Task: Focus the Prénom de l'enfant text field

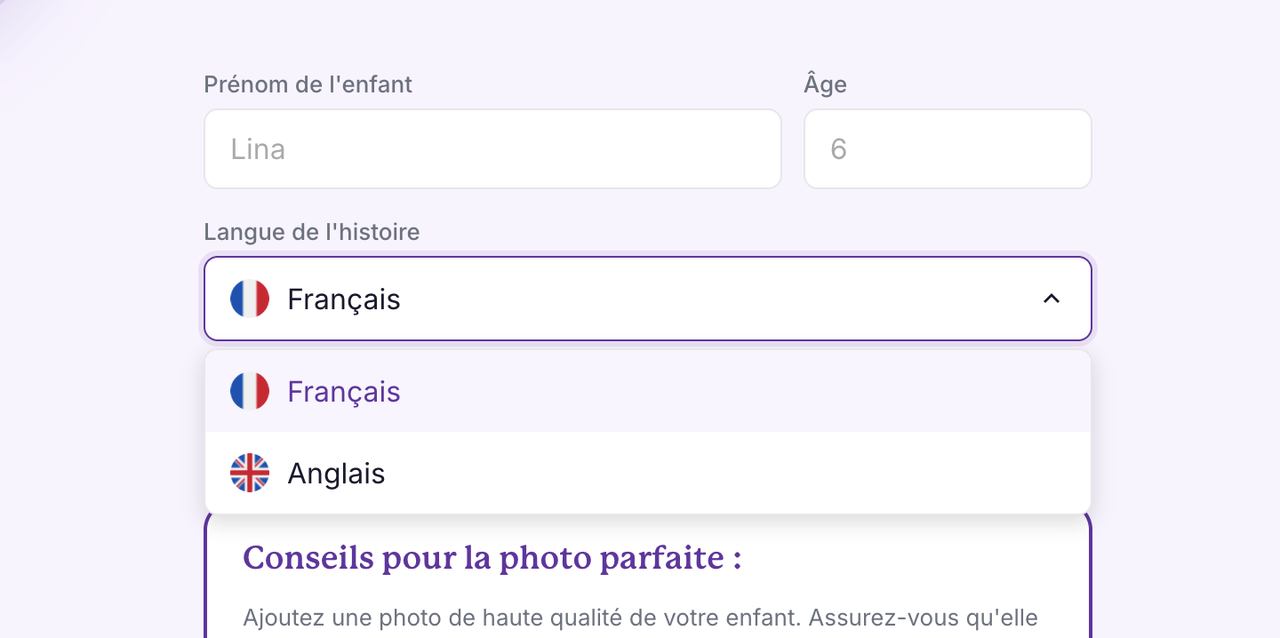Action: (x=492, y=149)
